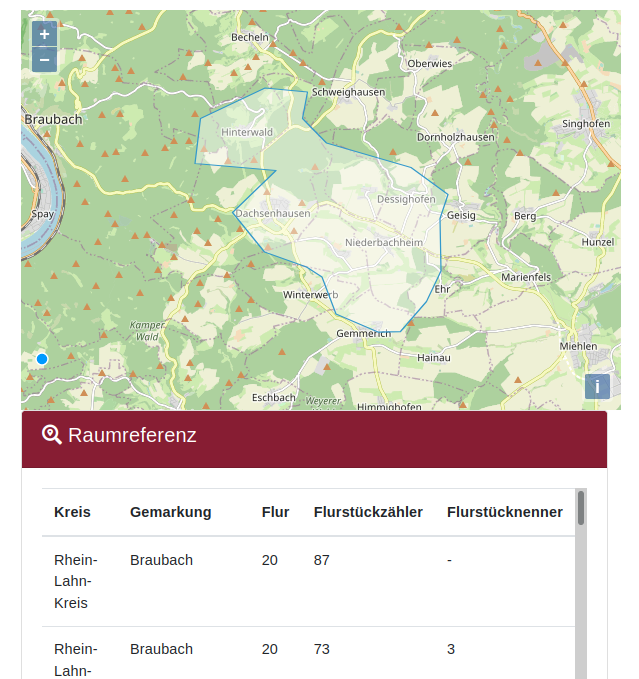Image resolution: width=639 pixels, height=679 pixels.
Task: Click the blue dot marker on map
Action: (42, 359)
